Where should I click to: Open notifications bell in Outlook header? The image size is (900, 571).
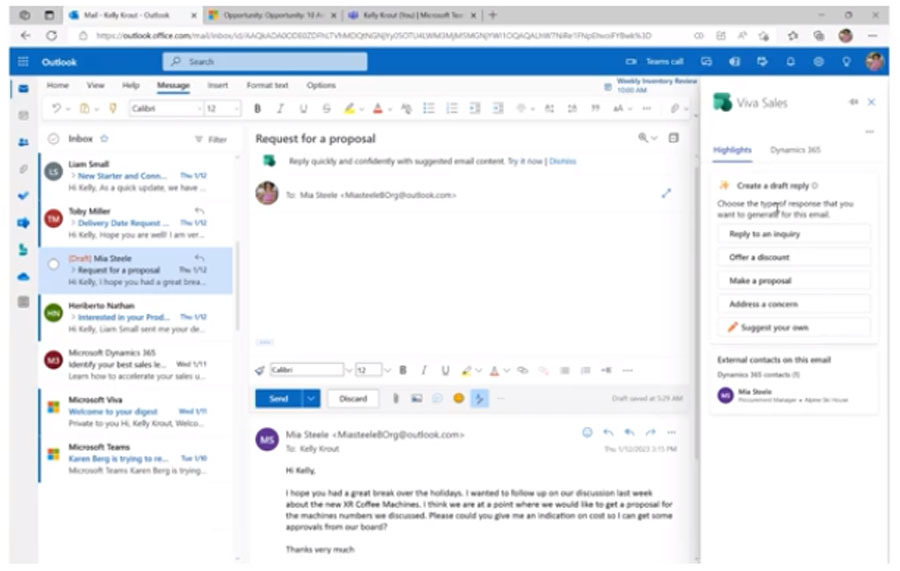(x=790, y=61)
